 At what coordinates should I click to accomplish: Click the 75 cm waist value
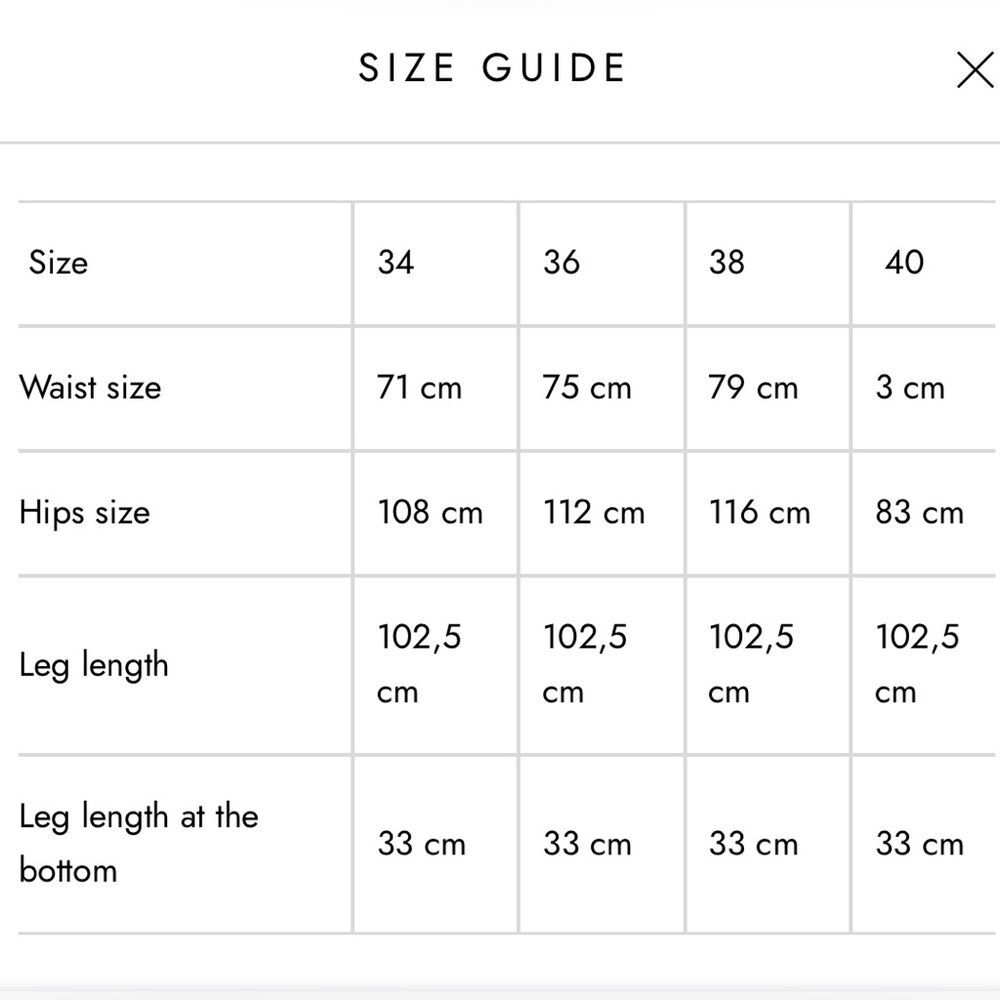pos(587,388)
